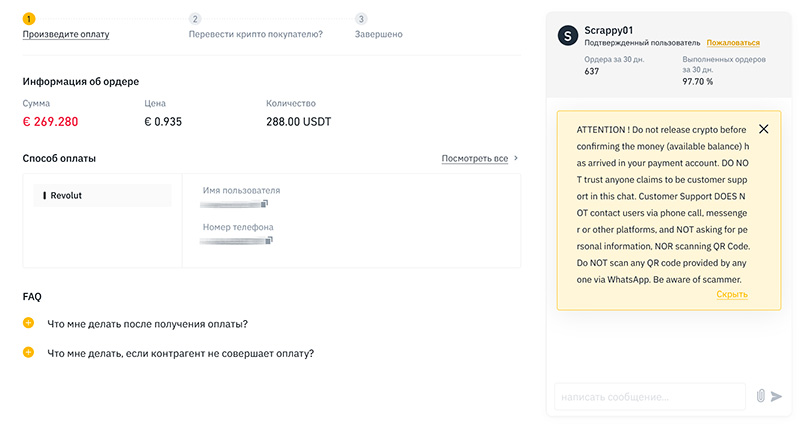Click the Пожаловаться report link
The image size is (800, 429).
[x=733, y=43]
